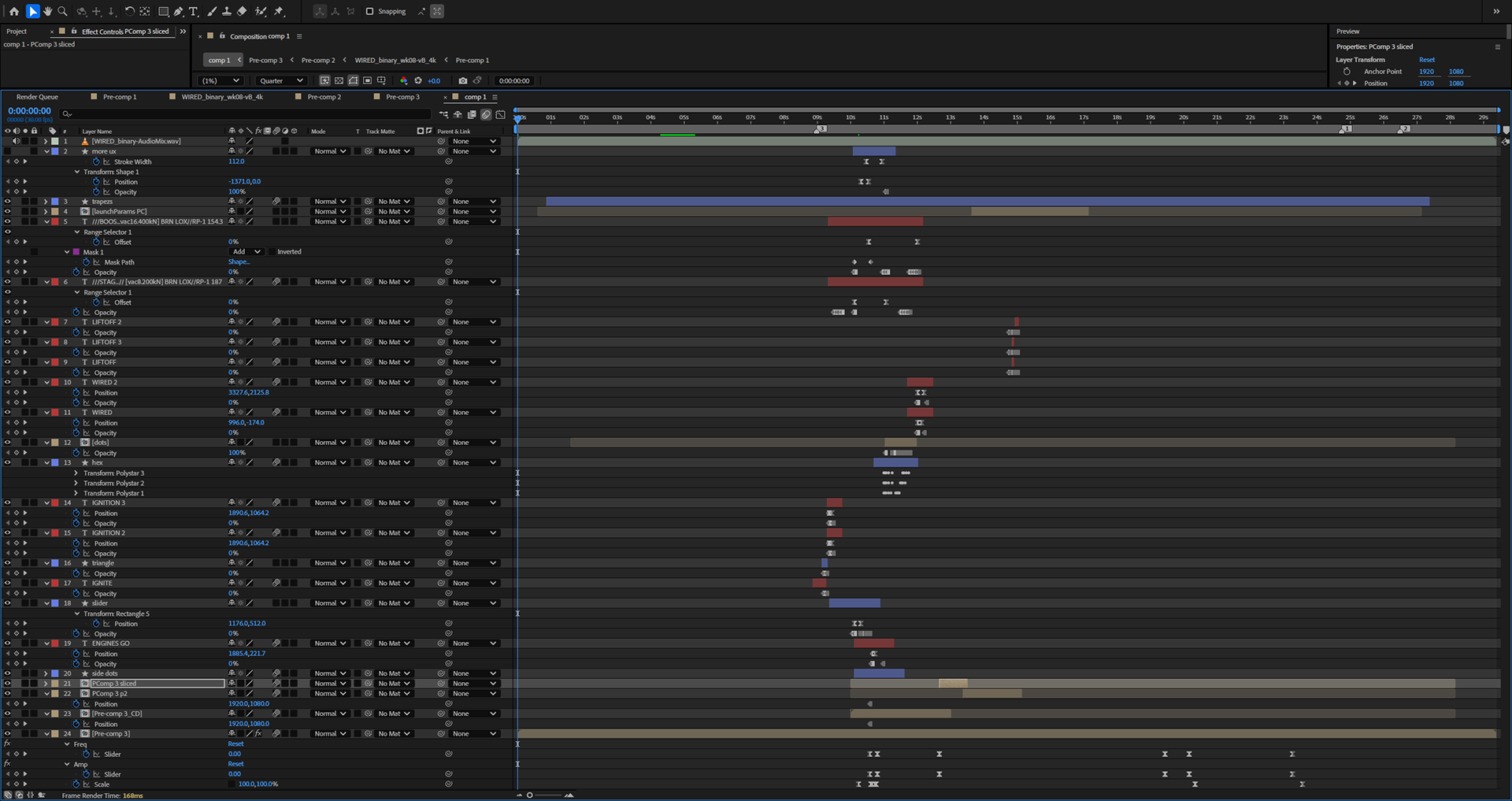
Task: Select the Rectangle shape tool
Action: tap(163, 11)
